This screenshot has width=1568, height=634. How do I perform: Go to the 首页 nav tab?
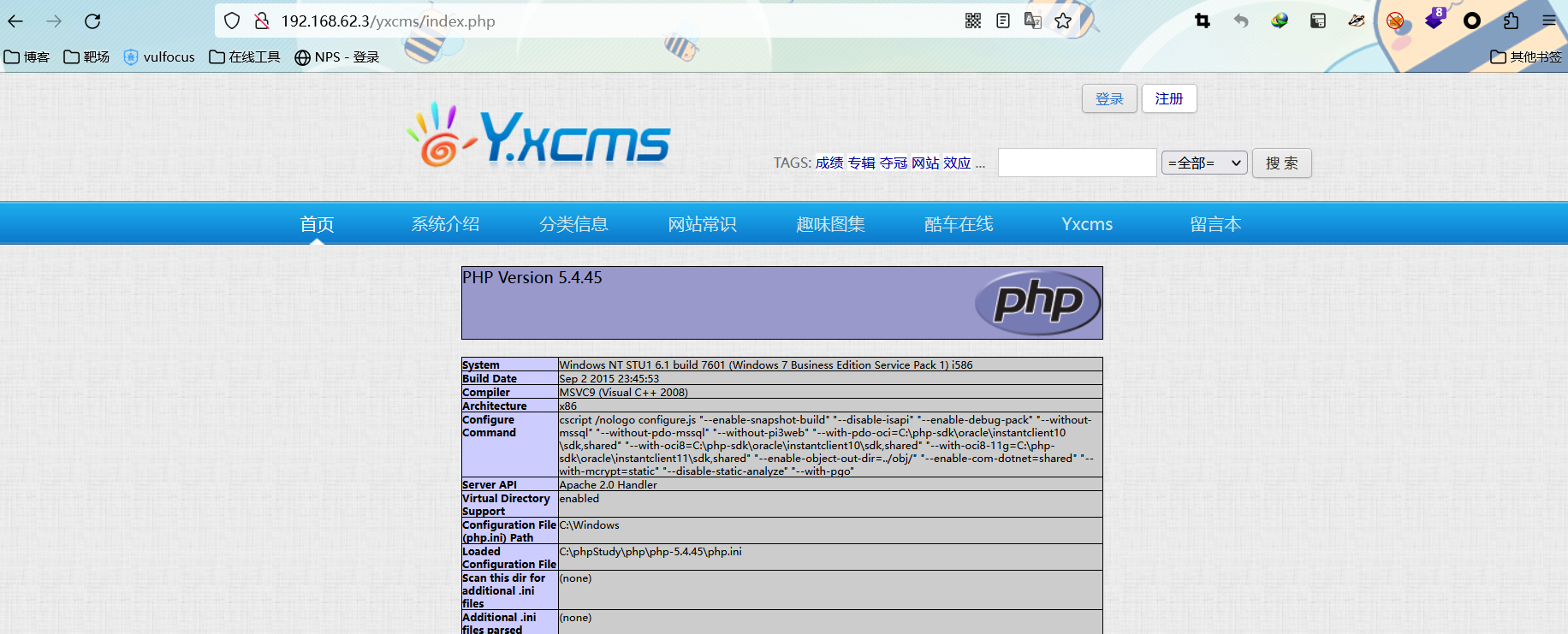(318, 224)
